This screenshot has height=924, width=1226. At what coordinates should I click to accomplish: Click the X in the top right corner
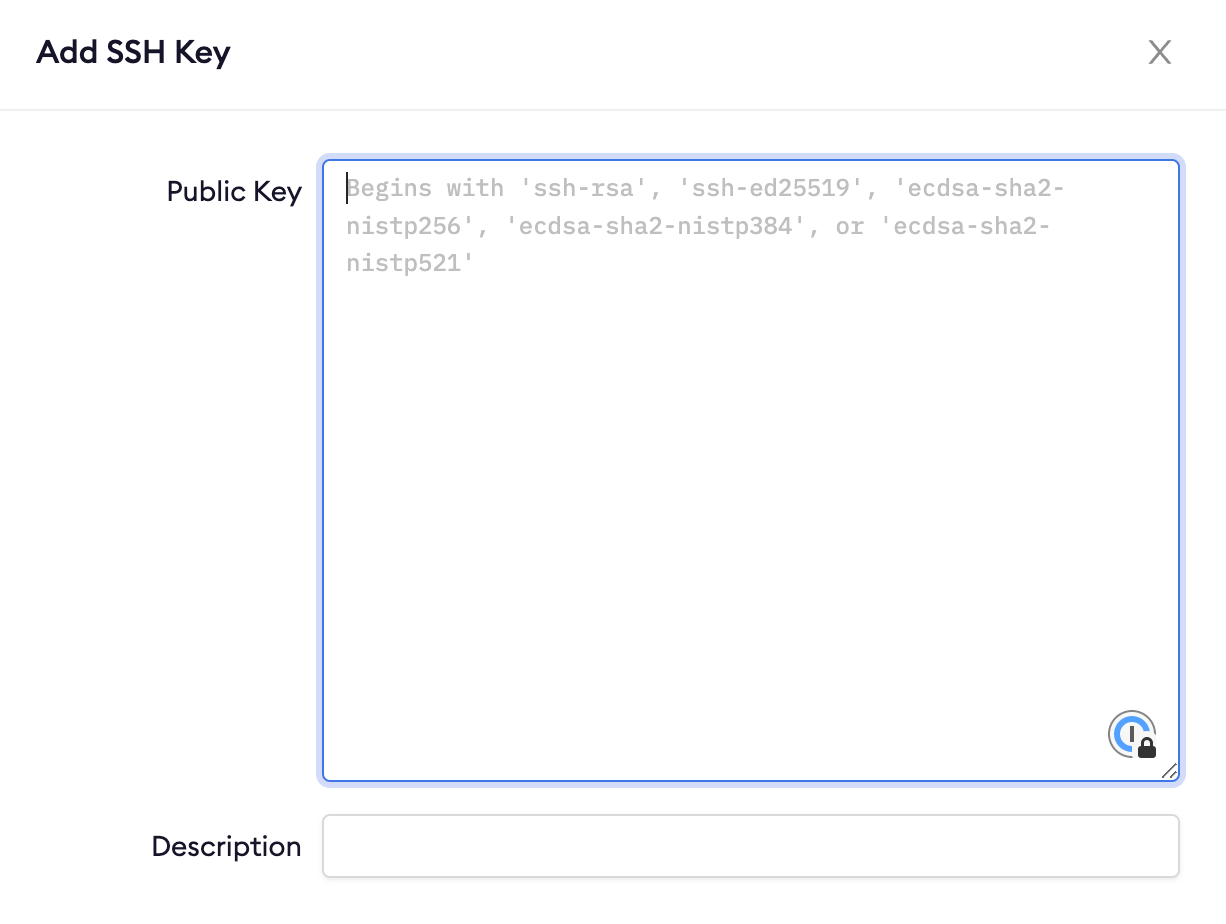tap(1159, 52)
